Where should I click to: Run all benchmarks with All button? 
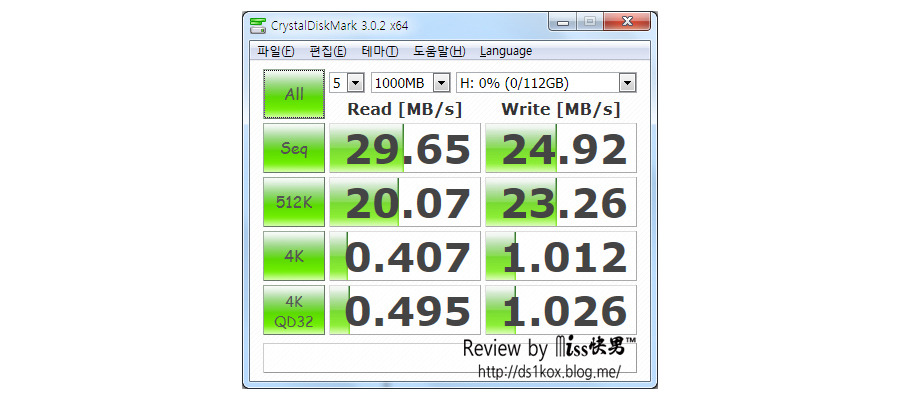[x=294, y=94]
